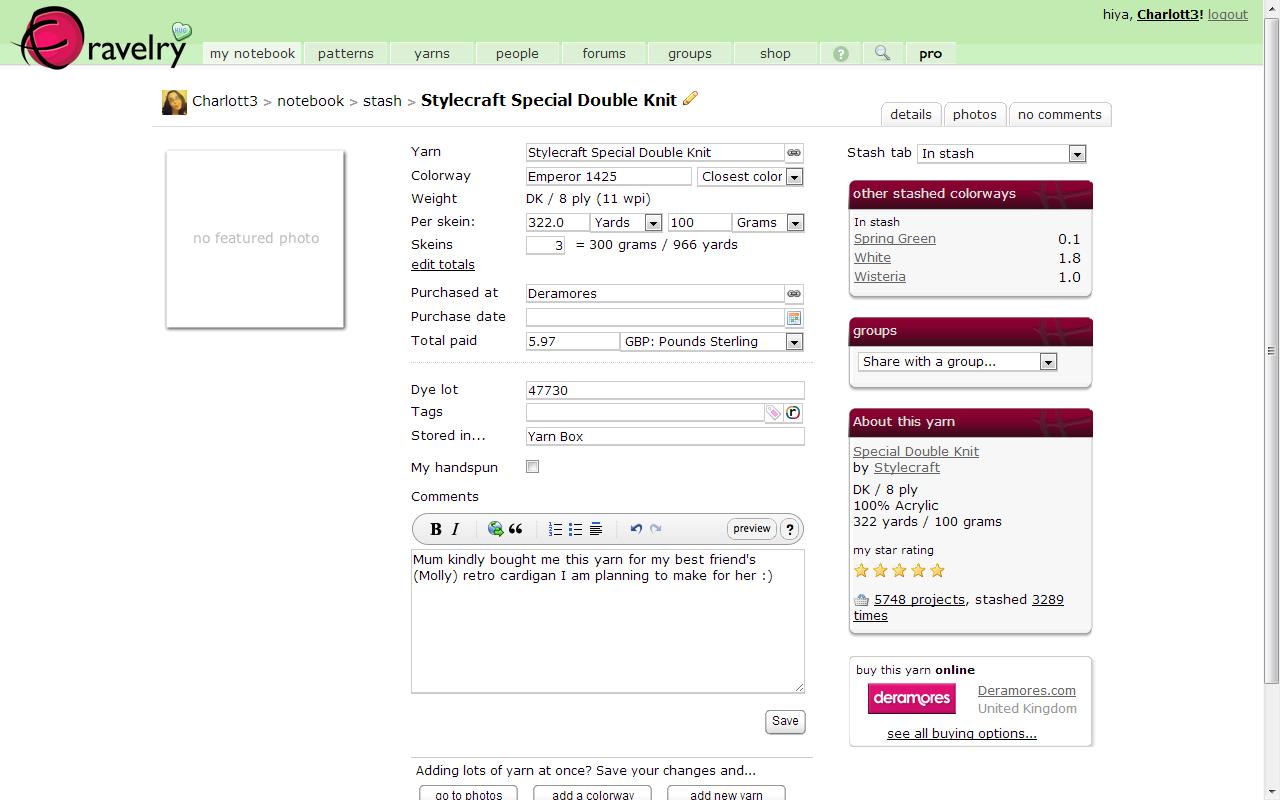Open the Stash tab dropdown
The height and width of the screenshot is (800, 1280).
pos(1001,154)
